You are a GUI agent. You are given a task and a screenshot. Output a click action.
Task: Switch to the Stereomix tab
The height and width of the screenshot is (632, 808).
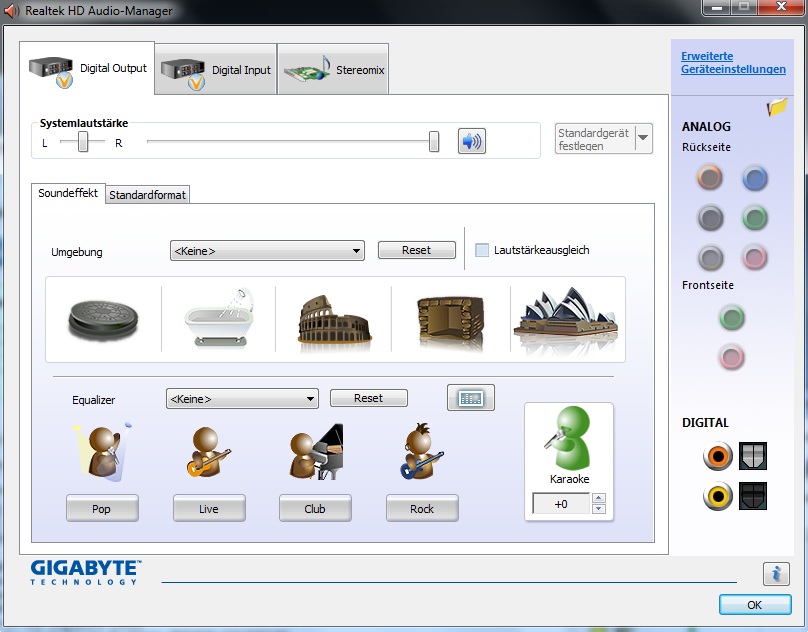[x=333, y=70]
